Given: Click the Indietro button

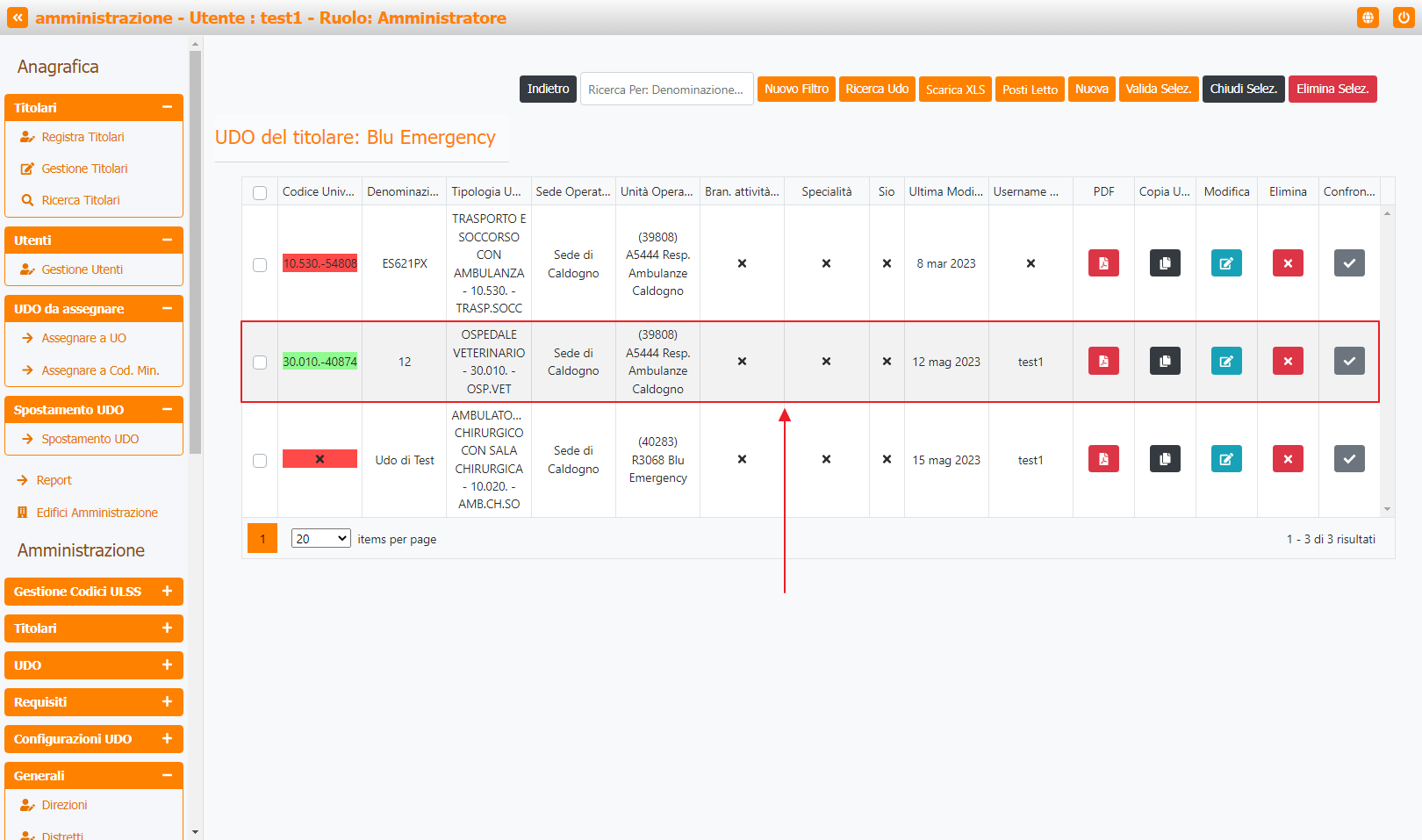Looking at the screenshot, I should 549,89.
